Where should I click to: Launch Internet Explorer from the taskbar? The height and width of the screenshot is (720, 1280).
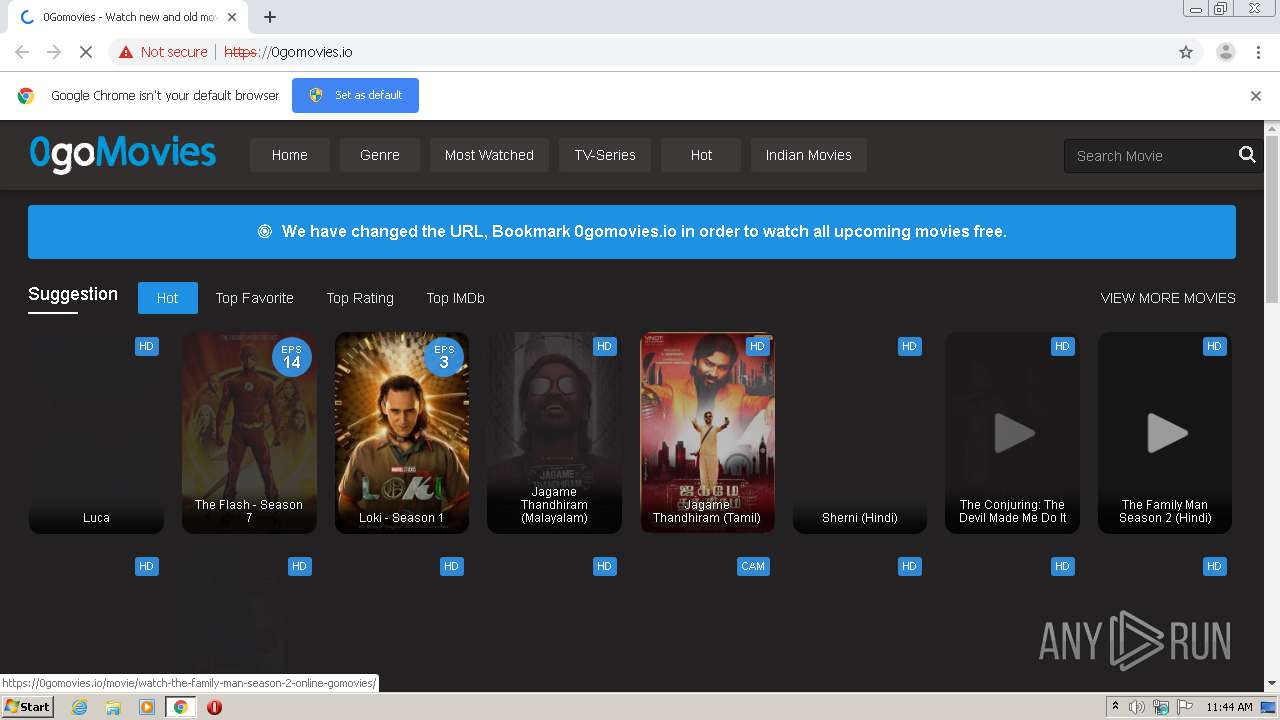[80, 707]
